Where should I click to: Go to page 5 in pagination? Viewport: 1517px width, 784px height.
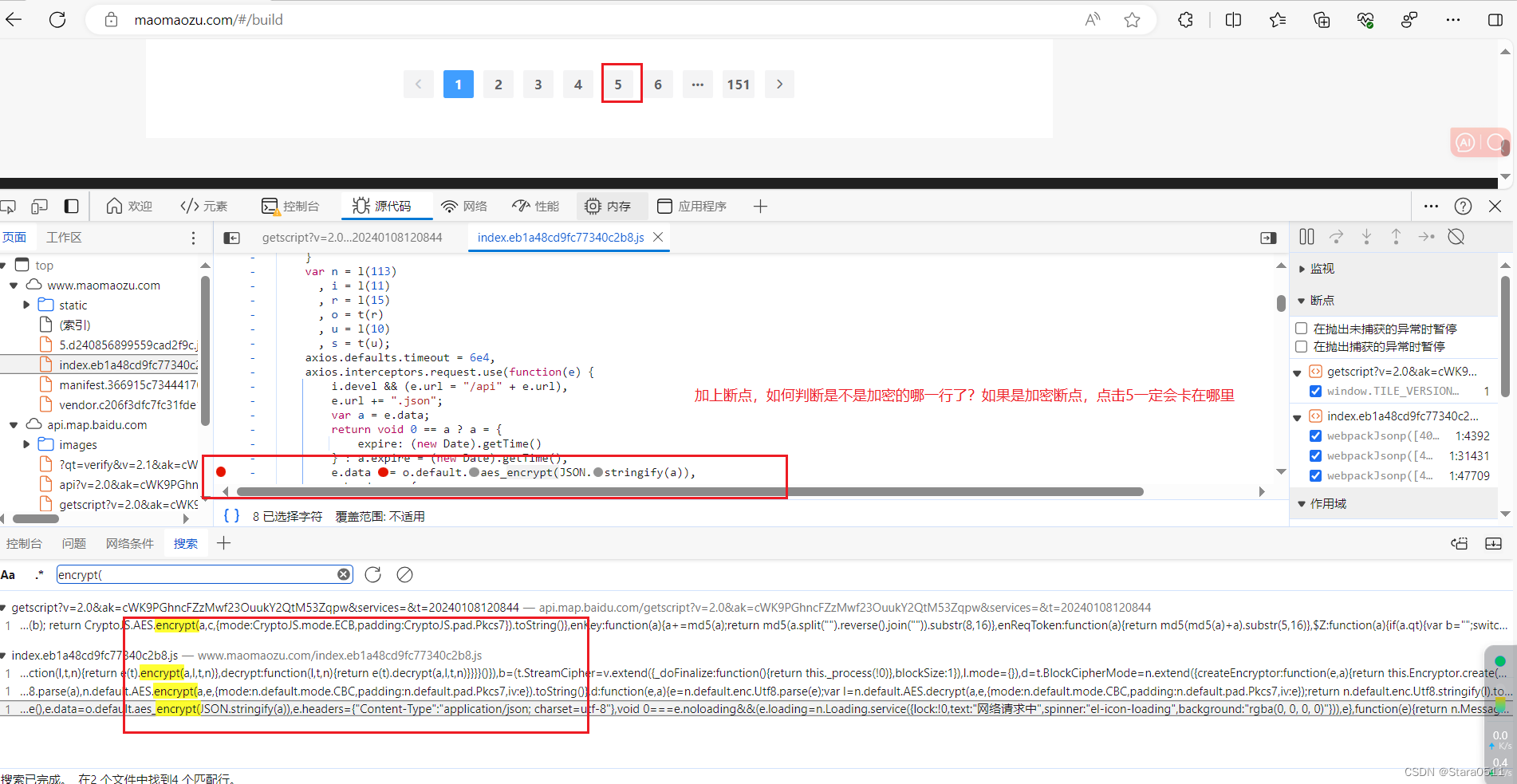coord(618,85)
